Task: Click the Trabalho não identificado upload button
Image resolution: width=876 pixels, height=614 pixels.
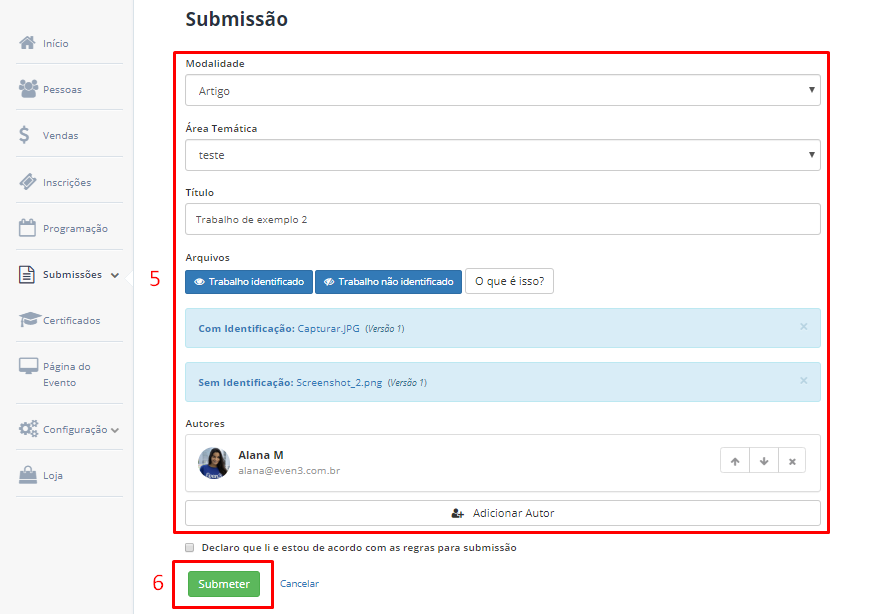Action: click(x=388, y=282)
